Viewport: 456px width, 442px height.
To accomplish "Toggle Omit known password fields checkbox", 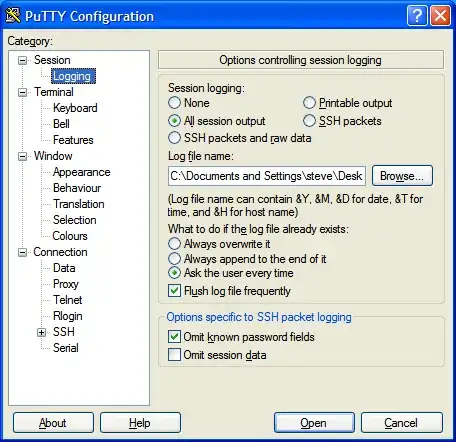I will click(174, 337).
